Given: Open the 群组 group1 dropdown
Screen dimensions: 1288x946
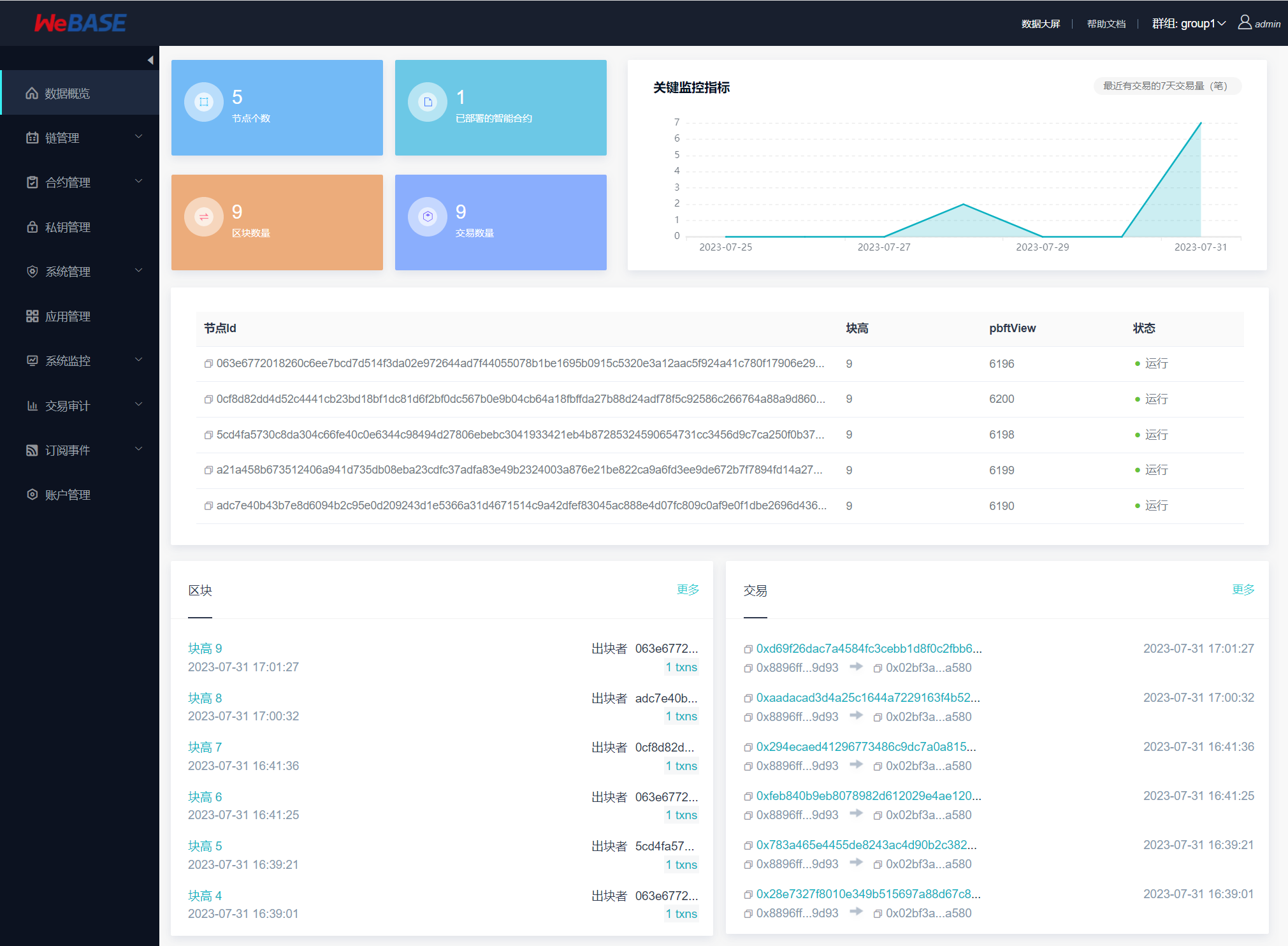Looking at the screenshot, I should pyautogui.click(x=1189, y=24).
